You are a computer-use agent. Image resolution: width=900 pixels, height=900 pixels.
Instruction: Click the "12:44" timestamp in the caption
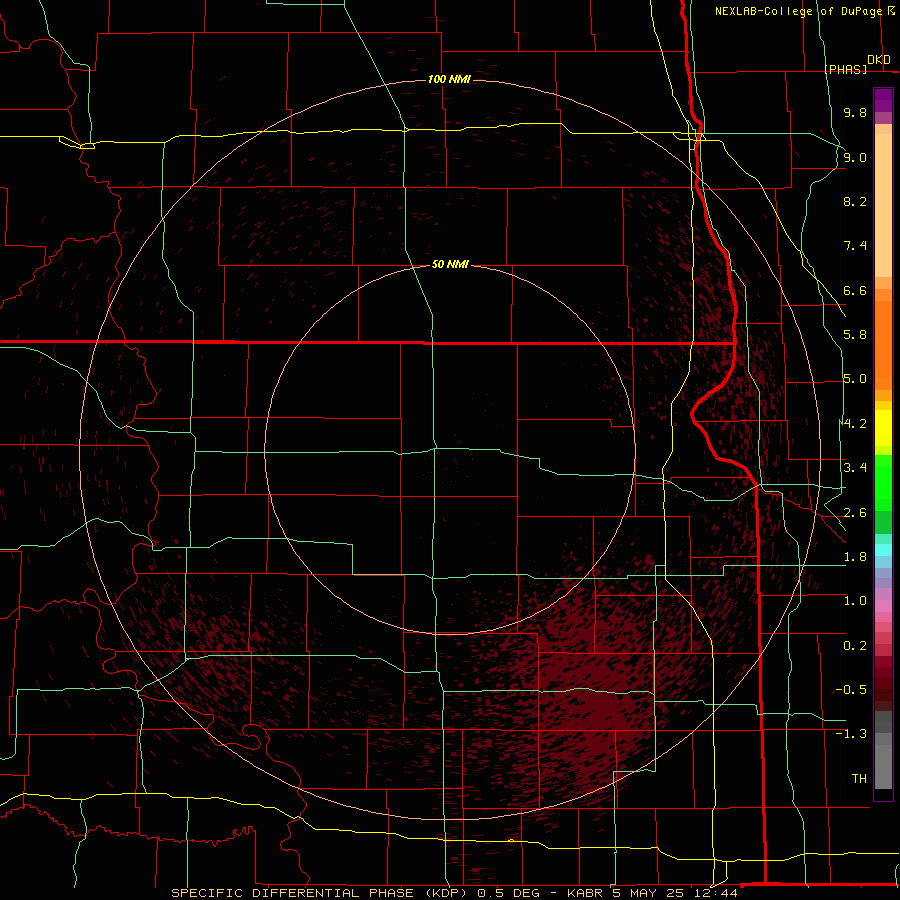718,893
